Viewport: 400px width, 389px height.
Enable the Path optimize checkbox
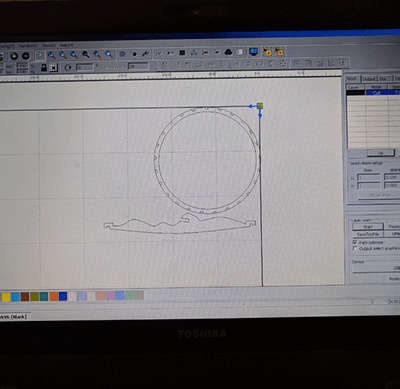click(x=355, y=242)
